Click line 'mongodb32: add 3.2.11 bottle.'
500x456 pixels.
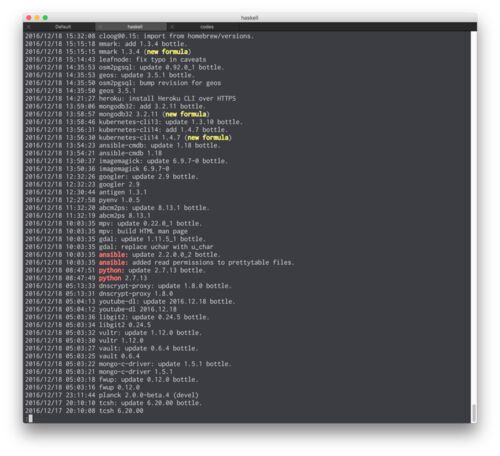tap(152, 106)
